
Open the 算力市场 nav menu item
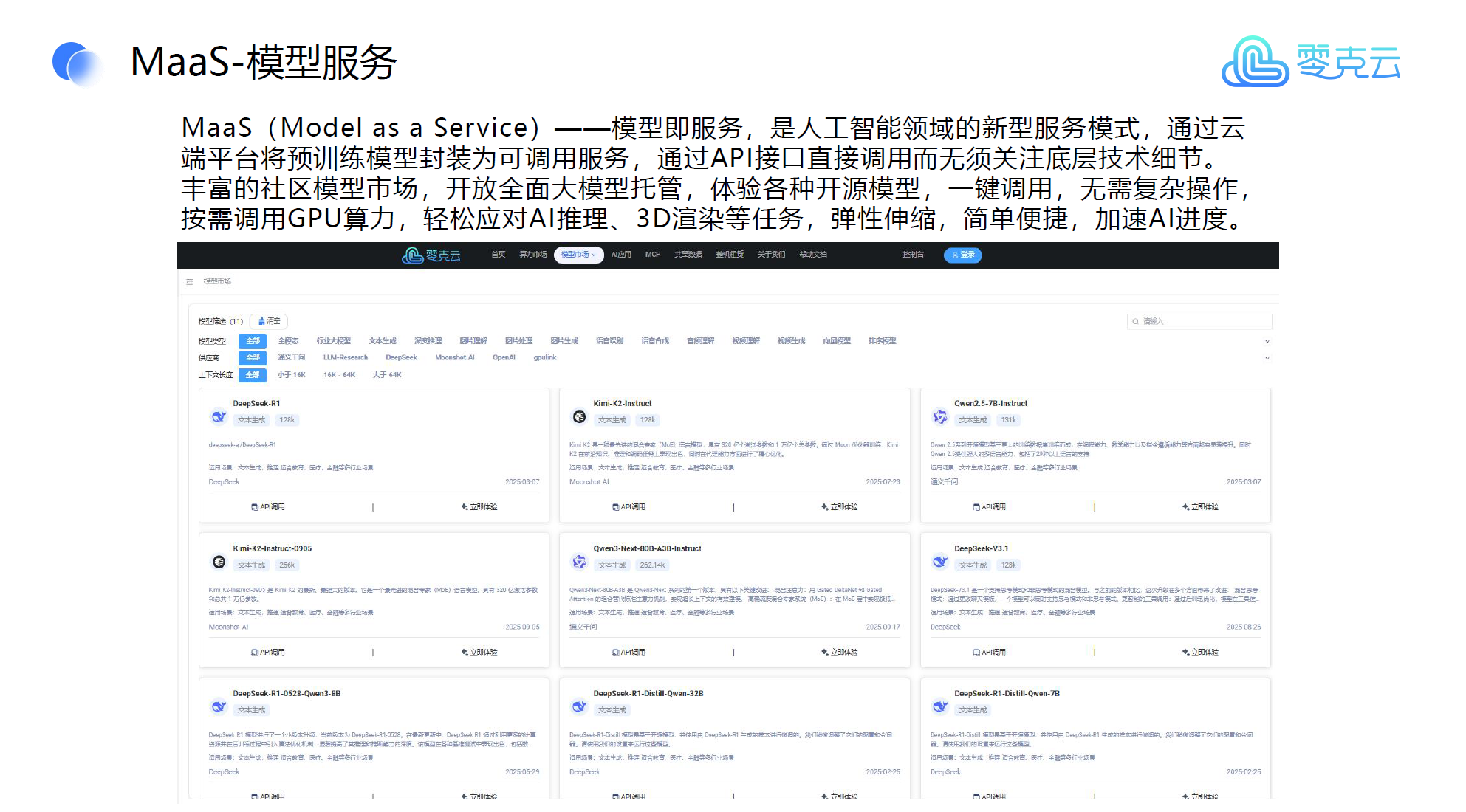click(532, 255)
